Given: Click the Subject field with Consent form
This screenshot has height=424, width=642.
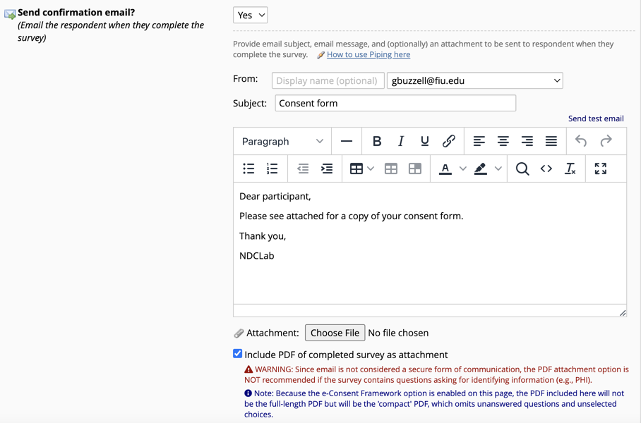Looking at the screenshot, I should tap(395, 103).
